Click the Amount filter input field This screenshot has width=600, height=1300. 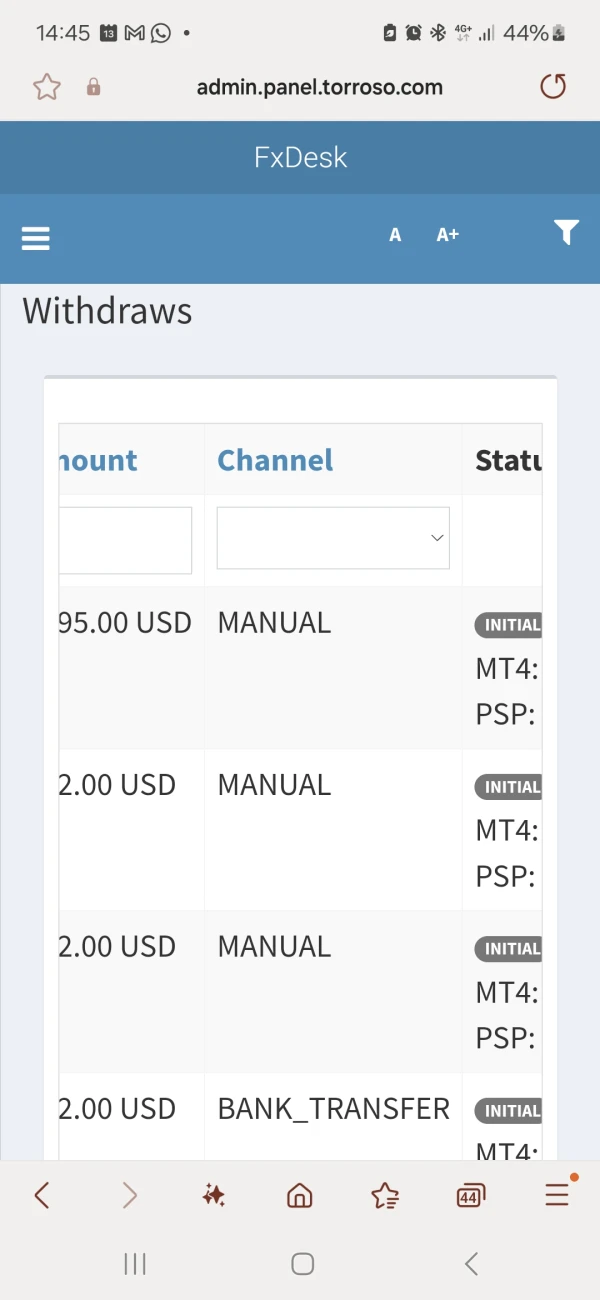(125, 540)
